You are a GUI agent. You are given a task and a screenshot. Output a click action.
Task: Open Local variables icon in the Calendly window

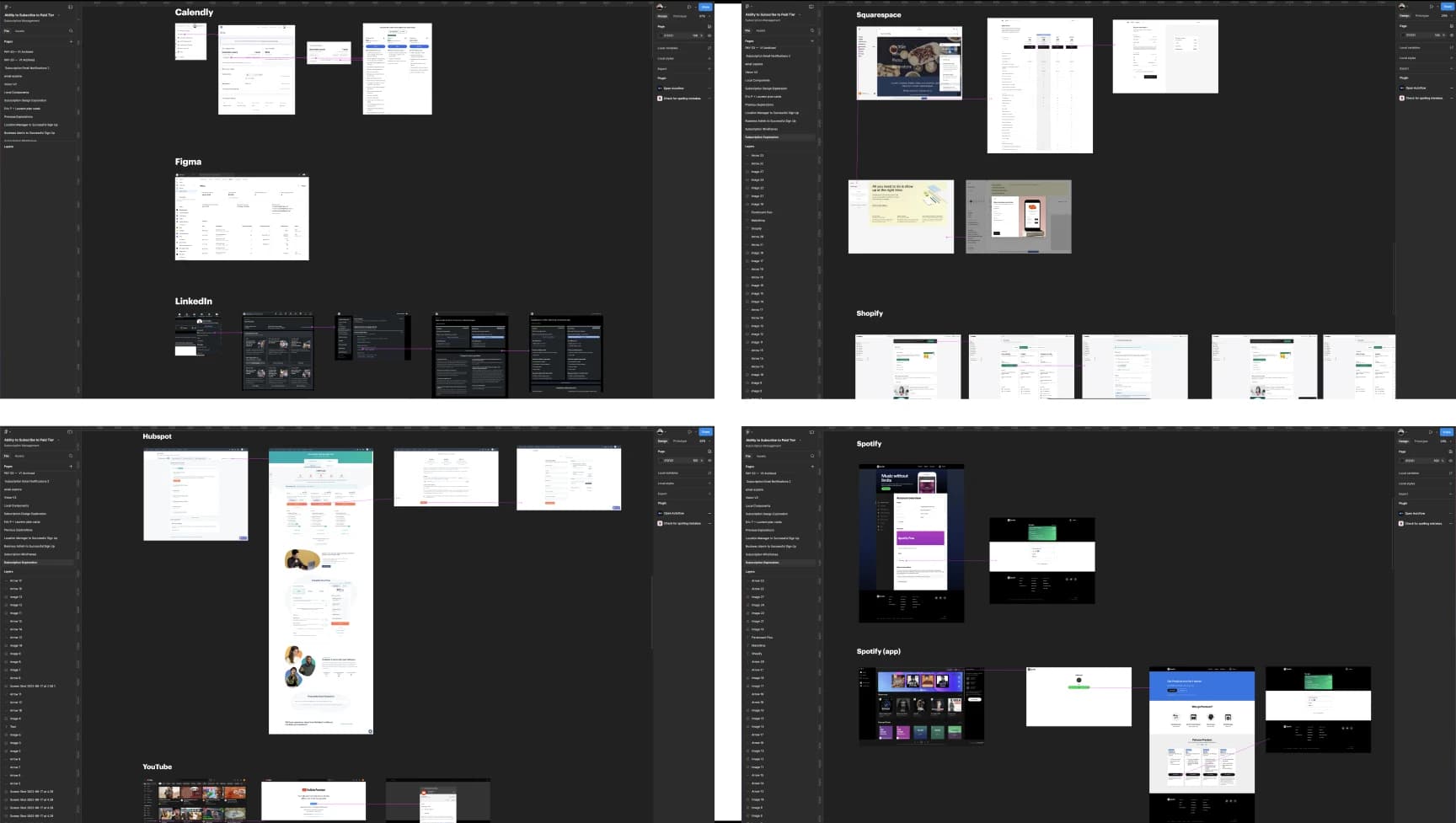pyautogui.click(x=709, y=48)
